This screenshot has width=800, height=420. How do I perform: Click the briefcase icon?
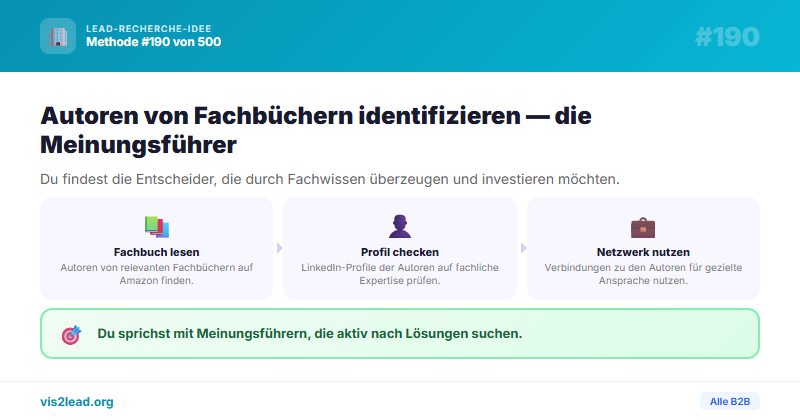click(x=643, y=228)
